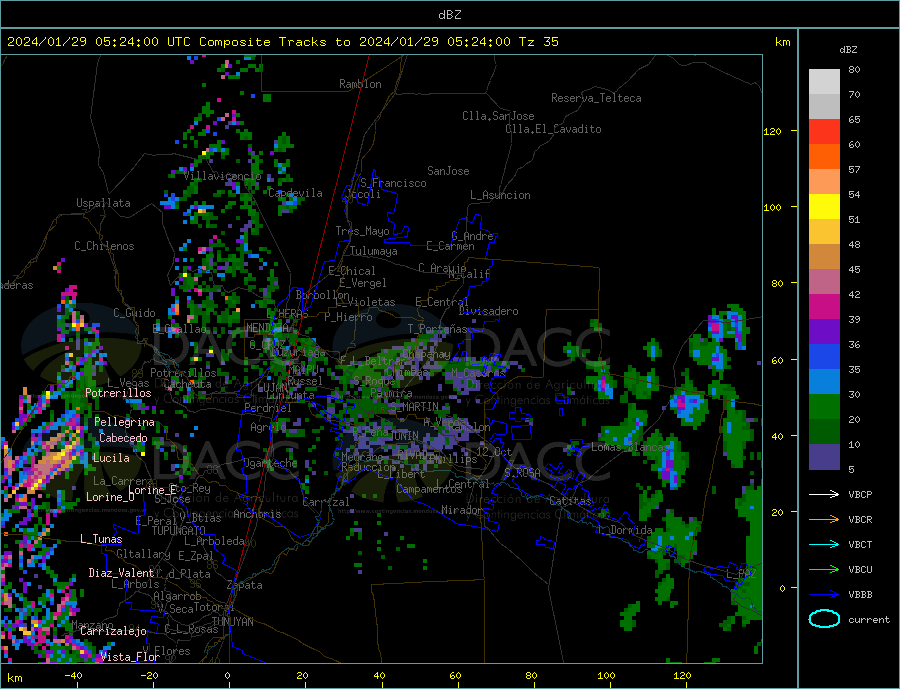Click the 'Pellegrina' map label
Viewport: 900px width, 689px height.
tap(125, 422)
